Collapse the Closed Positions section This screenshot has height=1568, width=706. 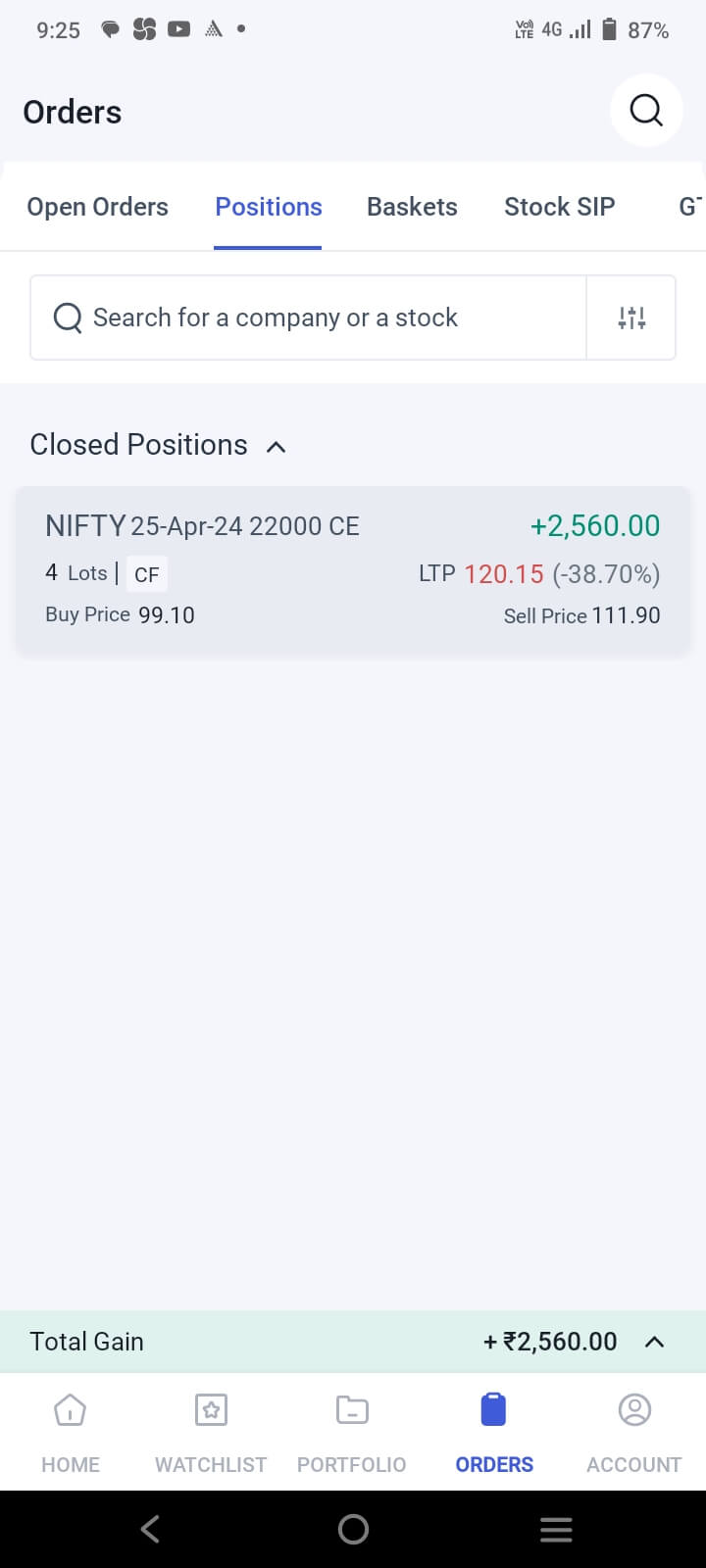tap(277, 447)
